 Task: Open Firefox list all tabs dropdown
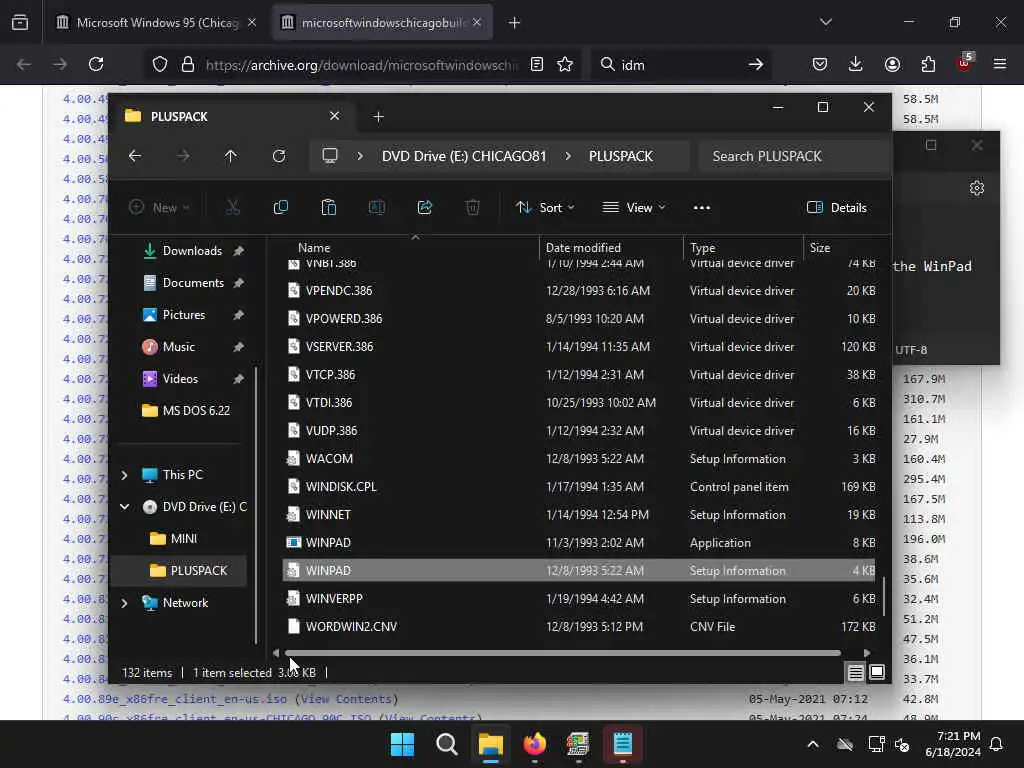click(826, 22)
